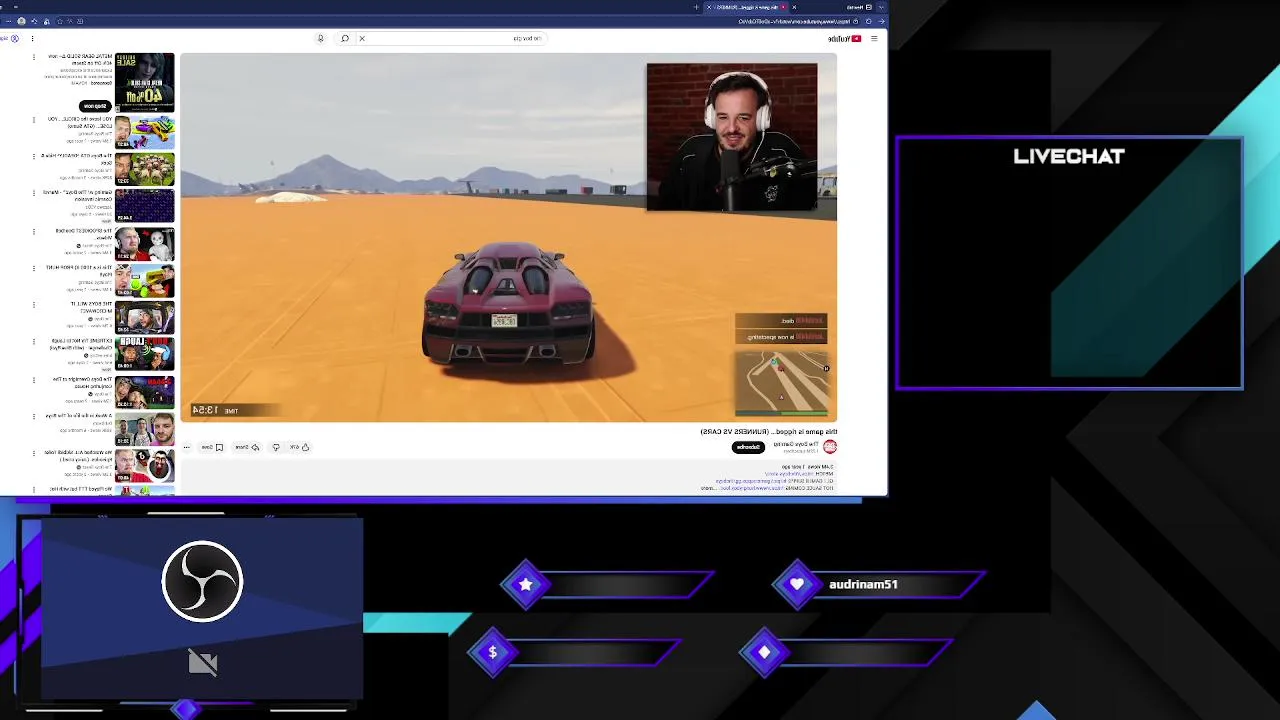This screenshot has width=1280, height=720.
Task: Open options menu for Marvel Cosmic Invasion
Action: [33, 194]
